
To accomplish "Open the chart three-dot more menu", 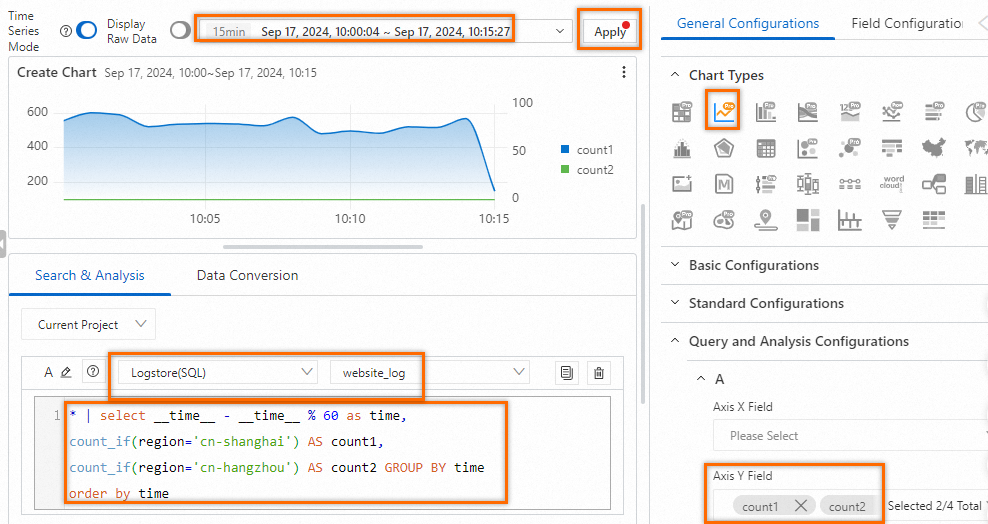I will point(624,72).
